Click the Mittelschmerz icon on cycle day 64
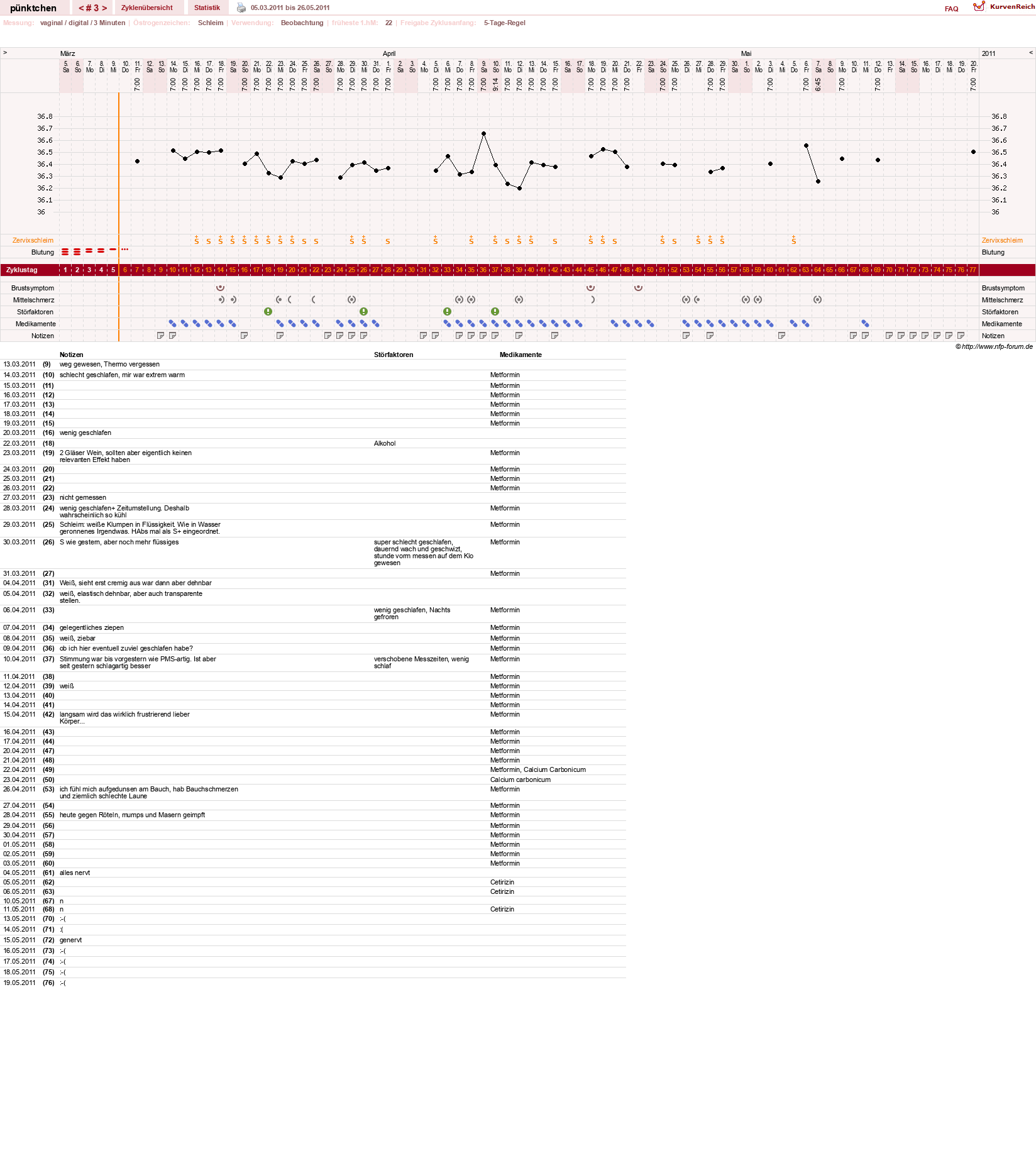Screen dimensions: 1036x1168 (818, 300)
